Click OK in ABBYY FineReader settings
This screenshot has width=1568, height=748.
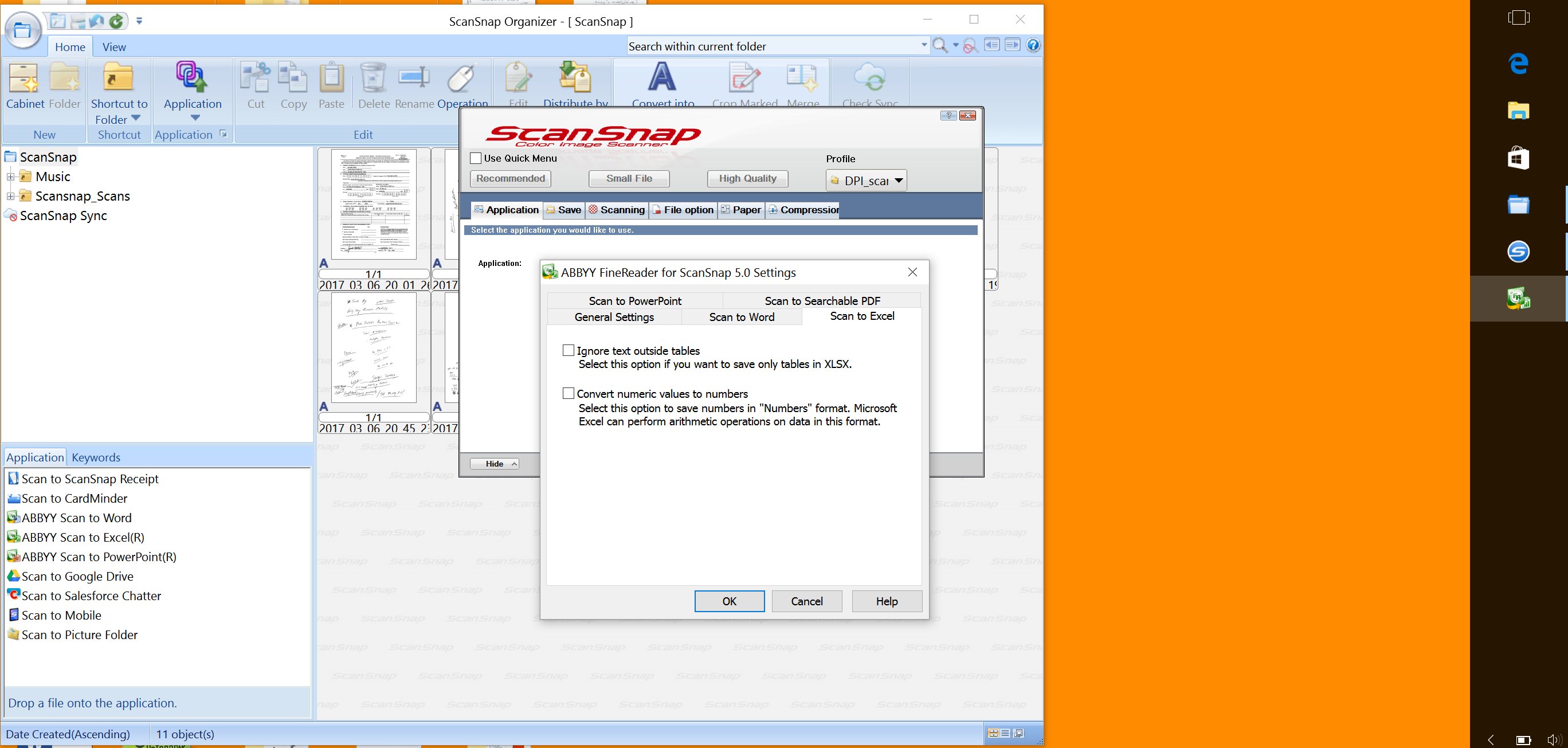pos(729,601)
